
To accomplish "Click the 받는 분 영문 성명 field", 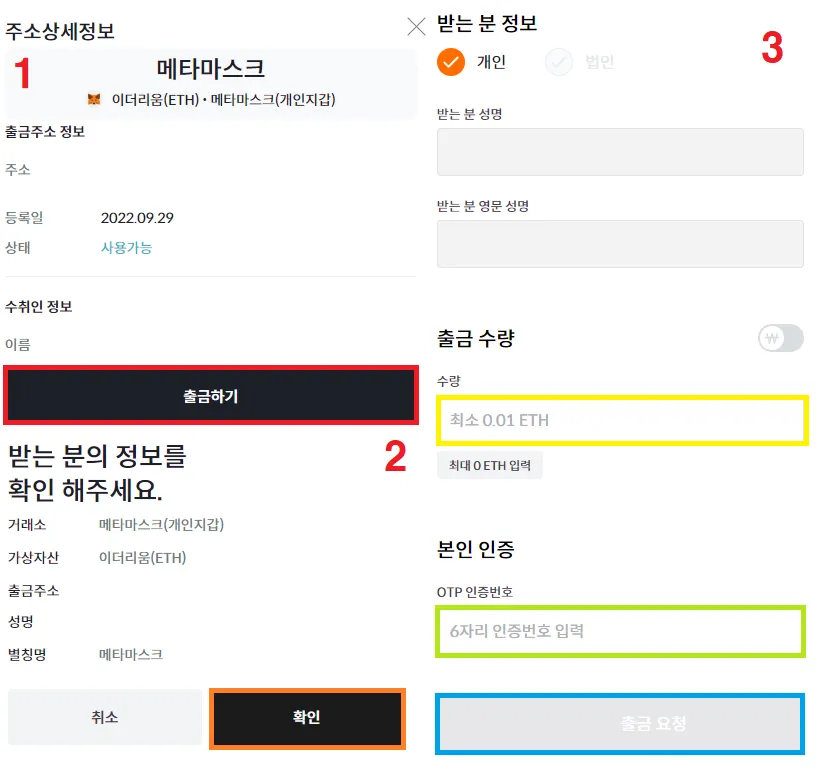I will click(620, 244).
